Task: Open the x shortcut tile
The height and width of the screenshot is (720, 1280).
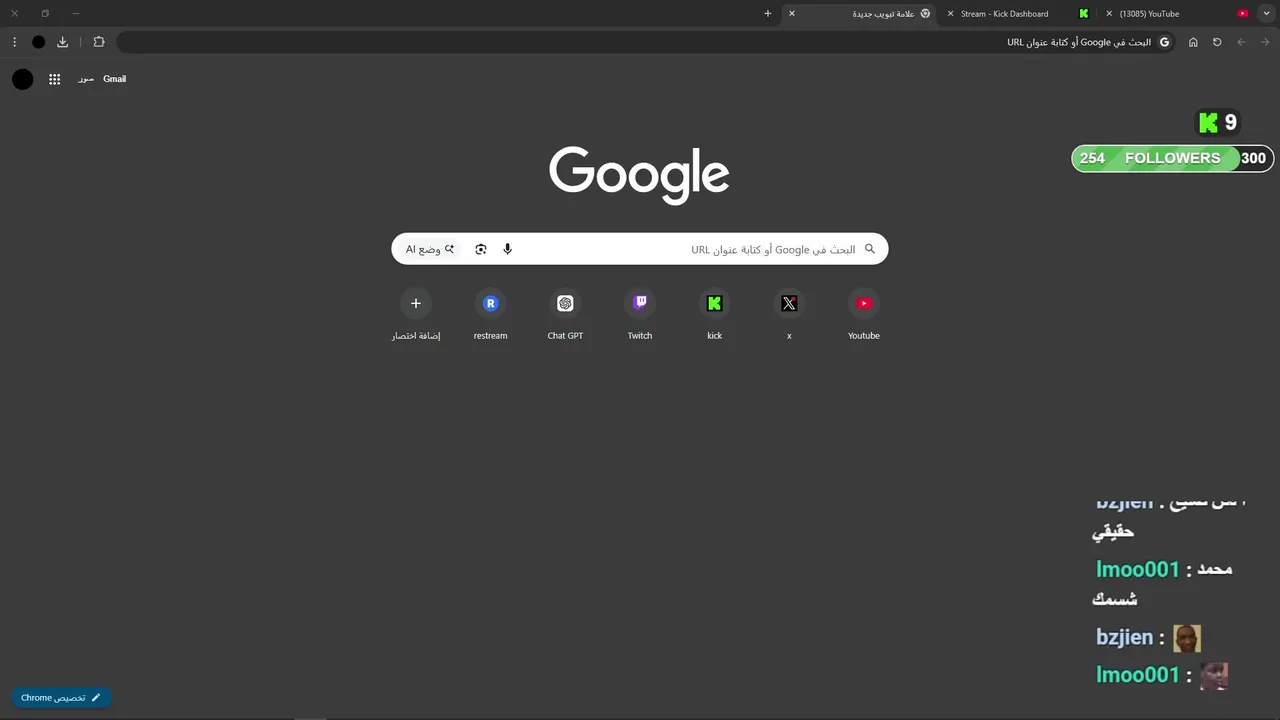Action: [x=789, y=314]
